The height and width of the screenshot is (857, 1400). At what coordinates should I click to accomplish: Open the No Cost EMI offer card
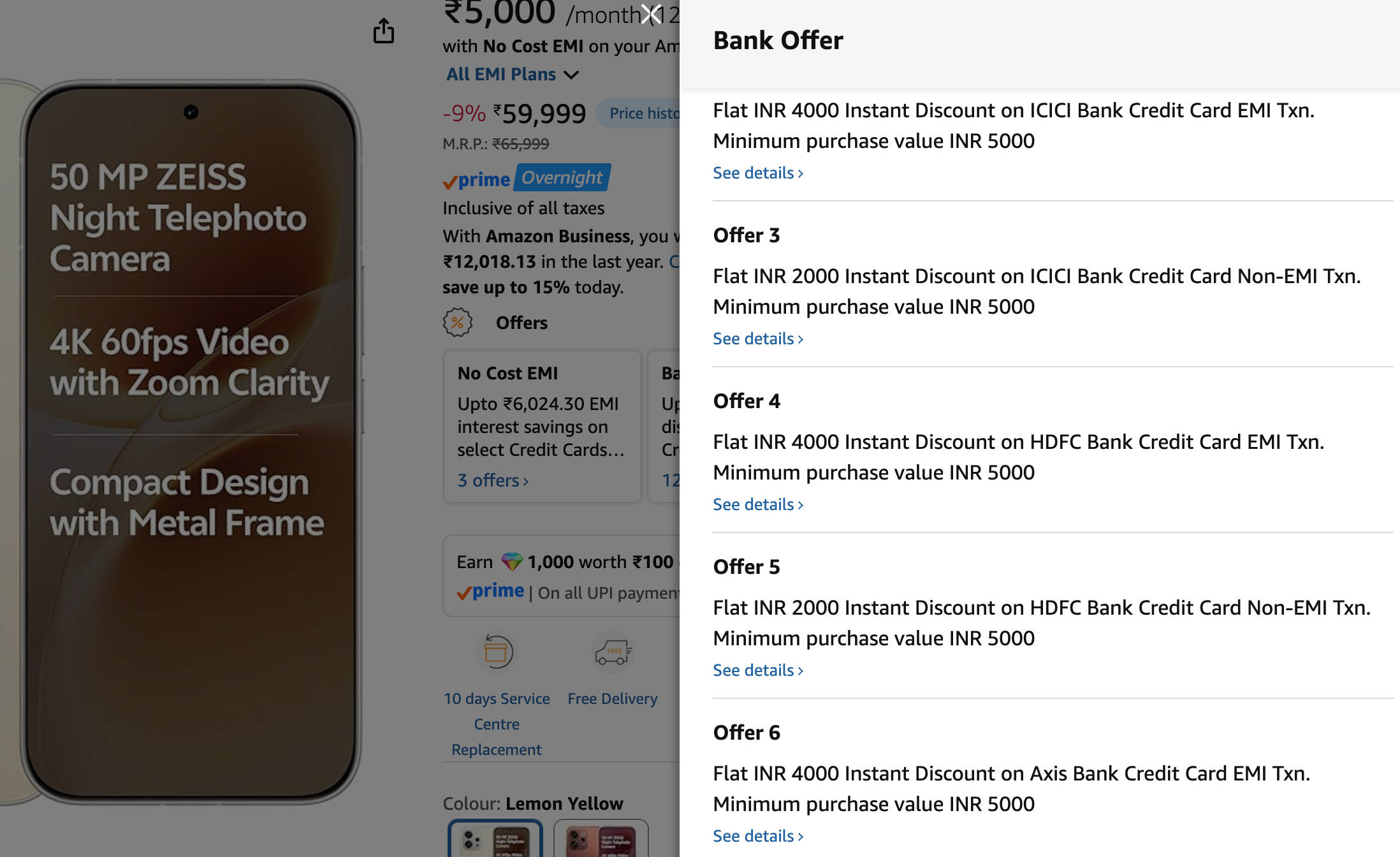click(x=543, y=427)
